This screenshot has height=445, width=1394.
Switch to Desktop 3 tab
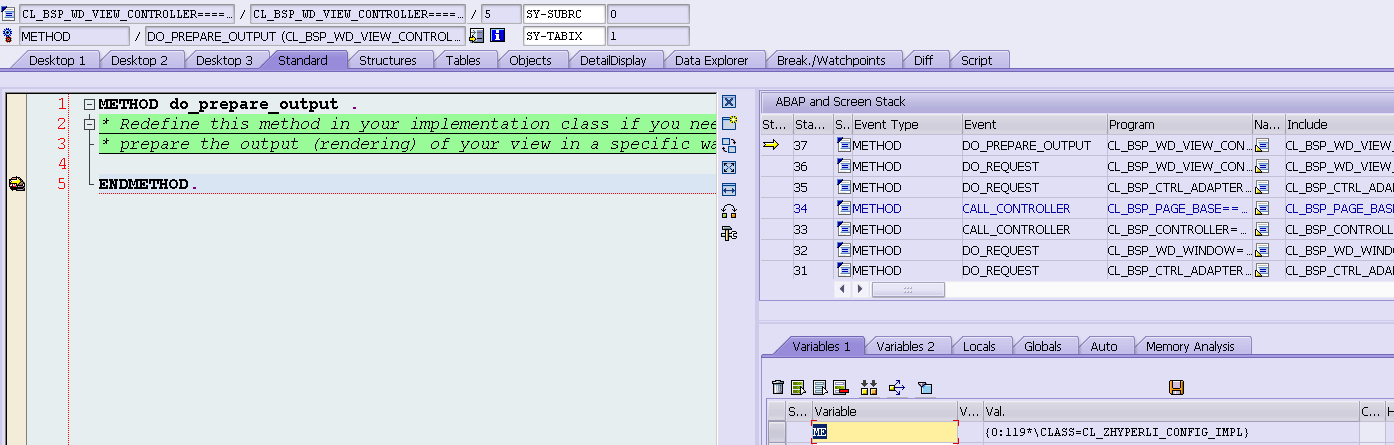[x=224, y=60]
